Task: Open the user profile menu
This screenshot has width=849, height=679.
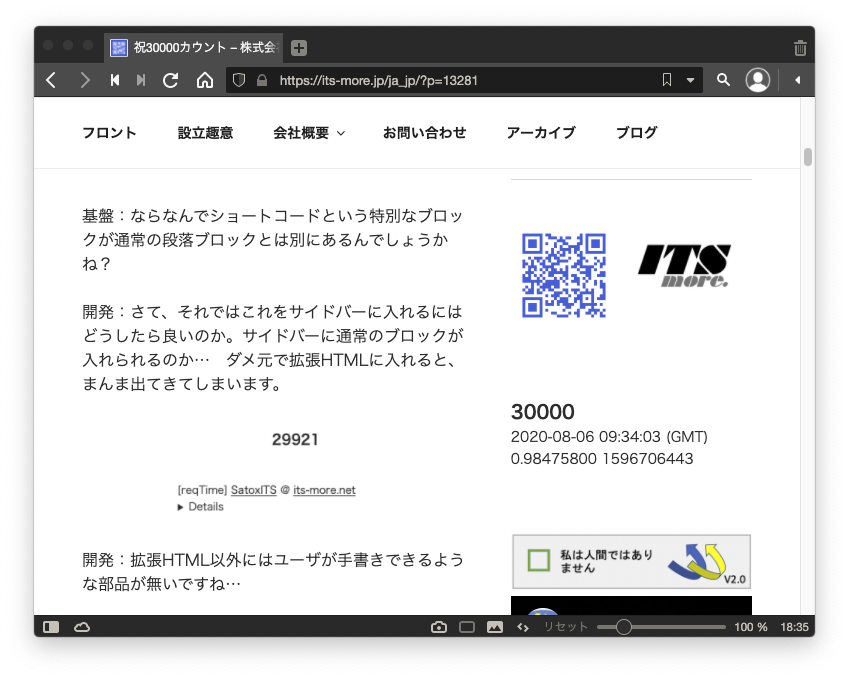Action: (758, 80)
